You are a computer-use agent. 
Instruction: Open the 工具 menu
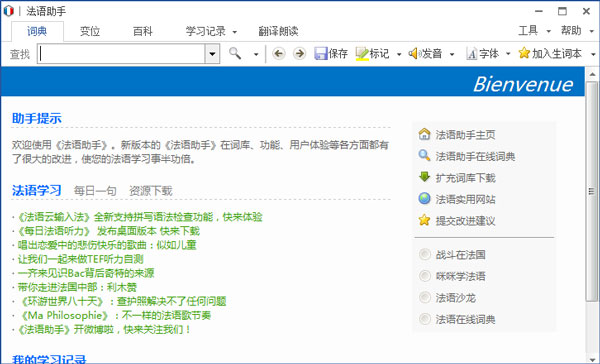[528, 31]
